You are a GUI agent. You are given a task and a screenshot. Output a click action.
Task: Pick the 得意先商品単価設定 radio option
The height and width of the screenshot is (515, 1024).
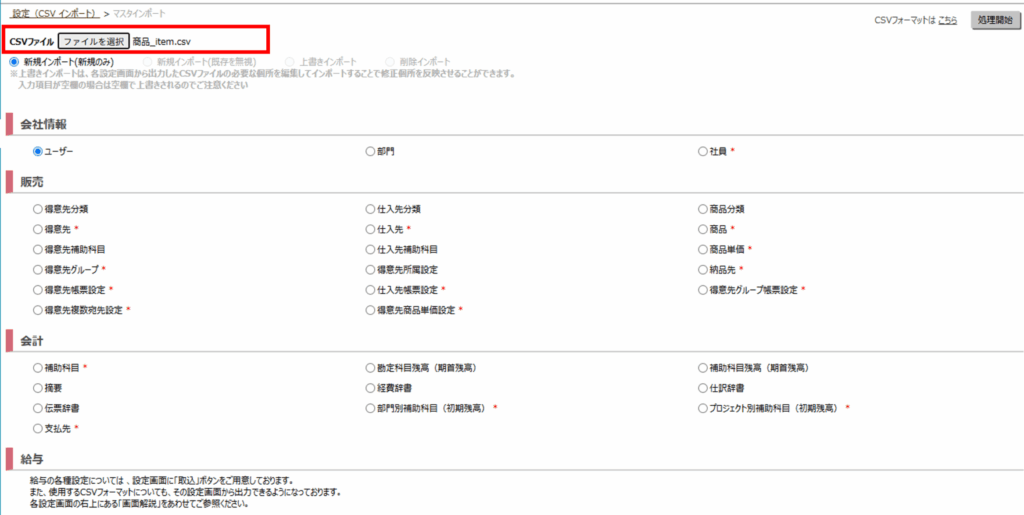point(370,310)
